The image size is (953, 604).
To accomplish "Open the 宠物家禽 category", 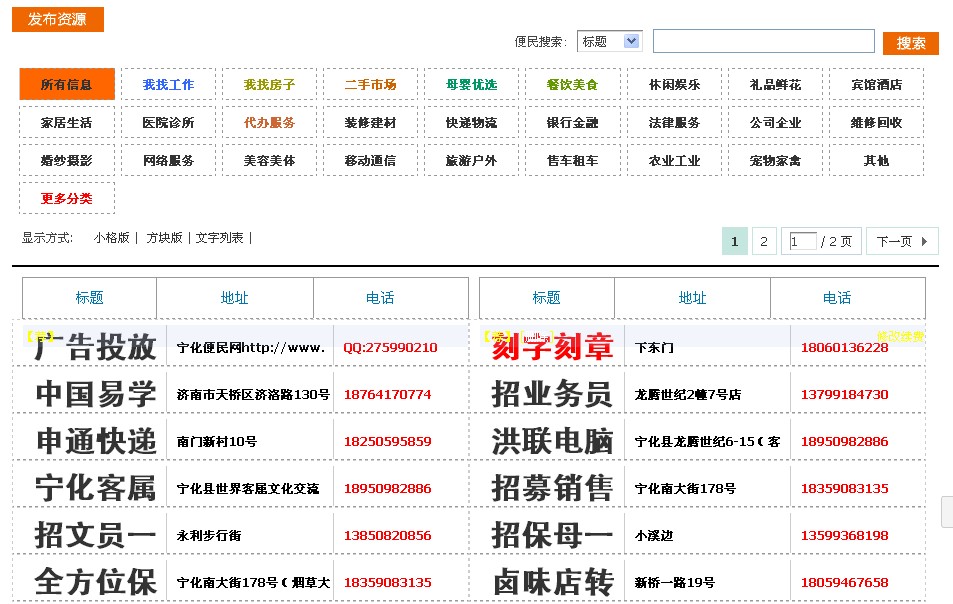I will point(775,160).
